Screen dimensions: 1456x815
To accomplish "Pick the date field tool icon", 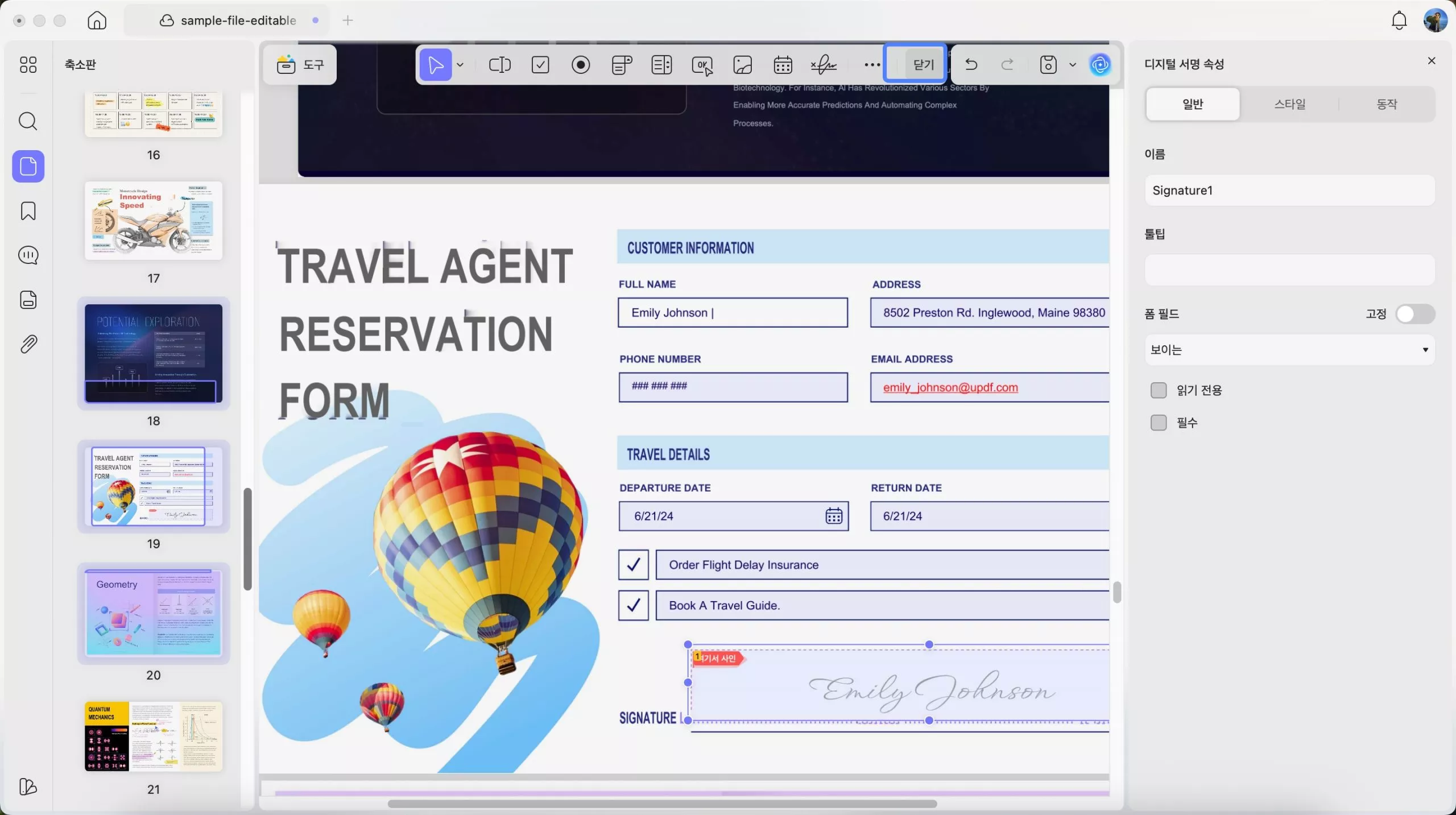I will click(x=783, y=65).
